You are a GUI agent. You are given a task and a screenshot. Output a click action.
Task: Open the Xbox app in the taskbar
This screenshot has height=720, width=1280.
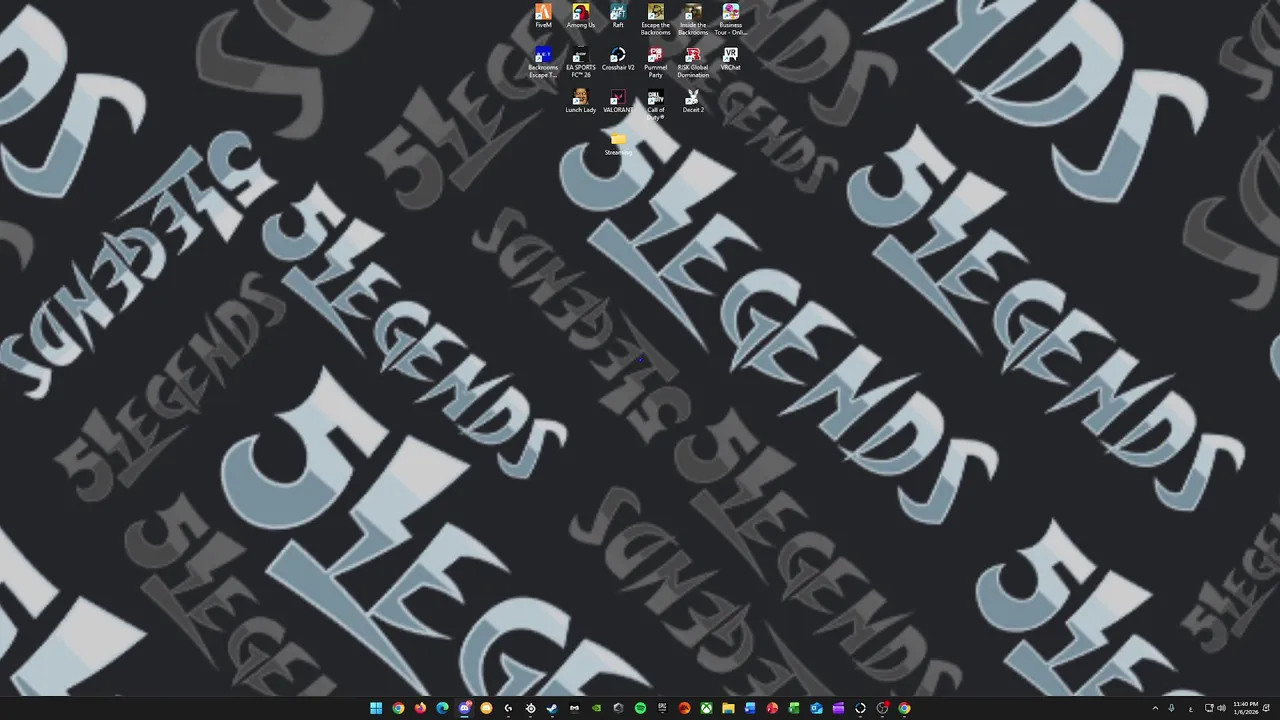(x=706, y=708)
